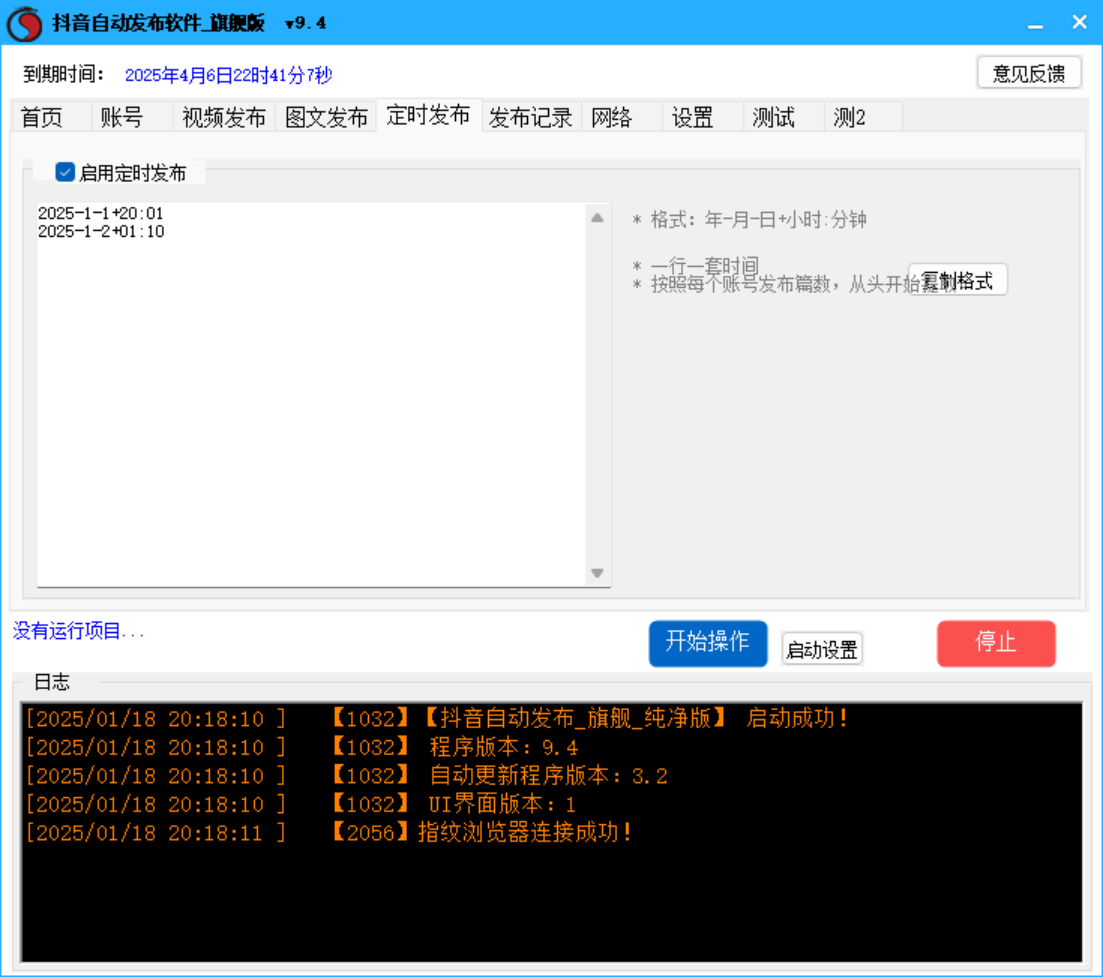This screenshot has width=1103, height=977.
Task: Click the 到期时间 label
Action: click(63, 74)
